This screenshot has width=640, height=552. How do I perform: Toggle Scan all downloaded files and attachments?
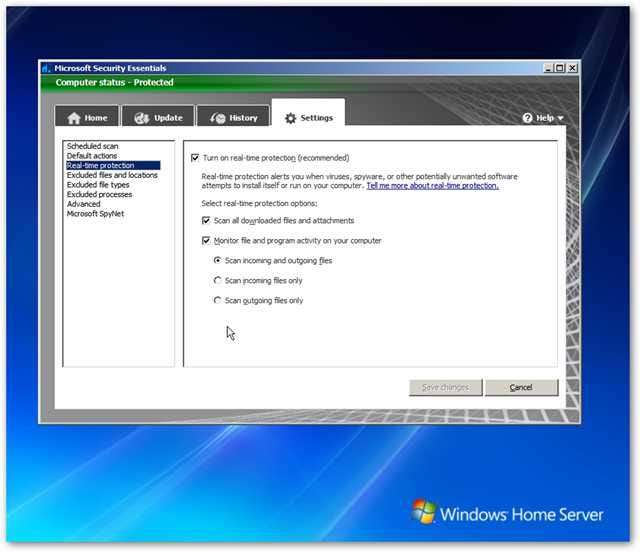[206, 220]
